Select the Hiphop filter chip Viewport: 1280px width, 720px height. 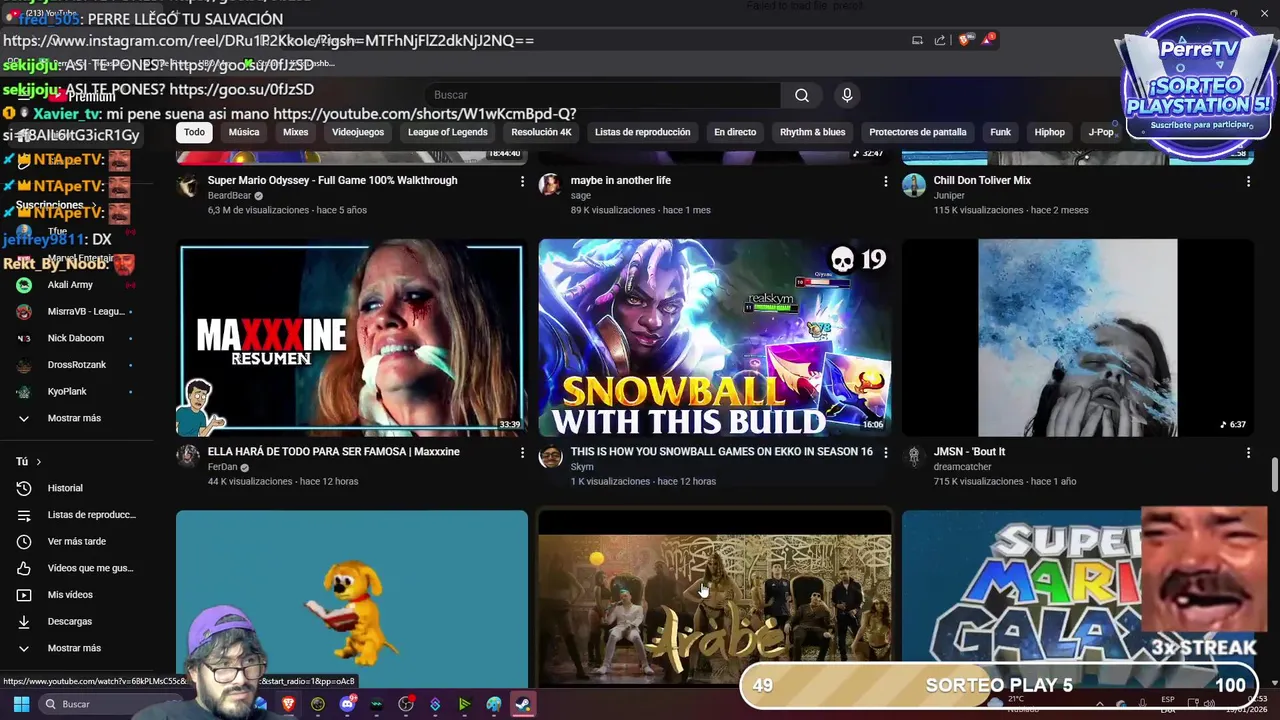1049,132
